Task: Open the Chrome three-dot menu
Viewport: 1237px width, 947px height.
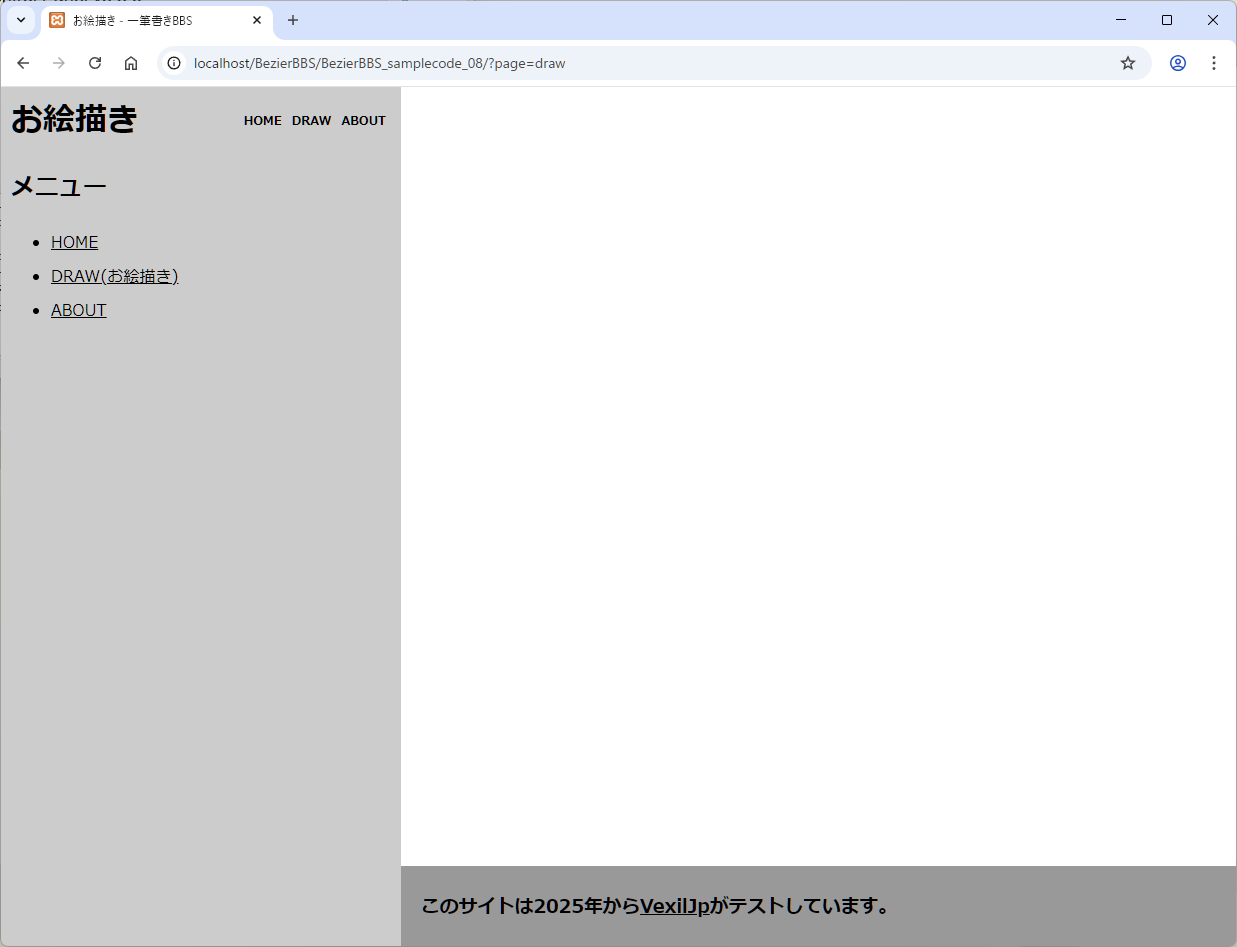Action: [1214, 63]
